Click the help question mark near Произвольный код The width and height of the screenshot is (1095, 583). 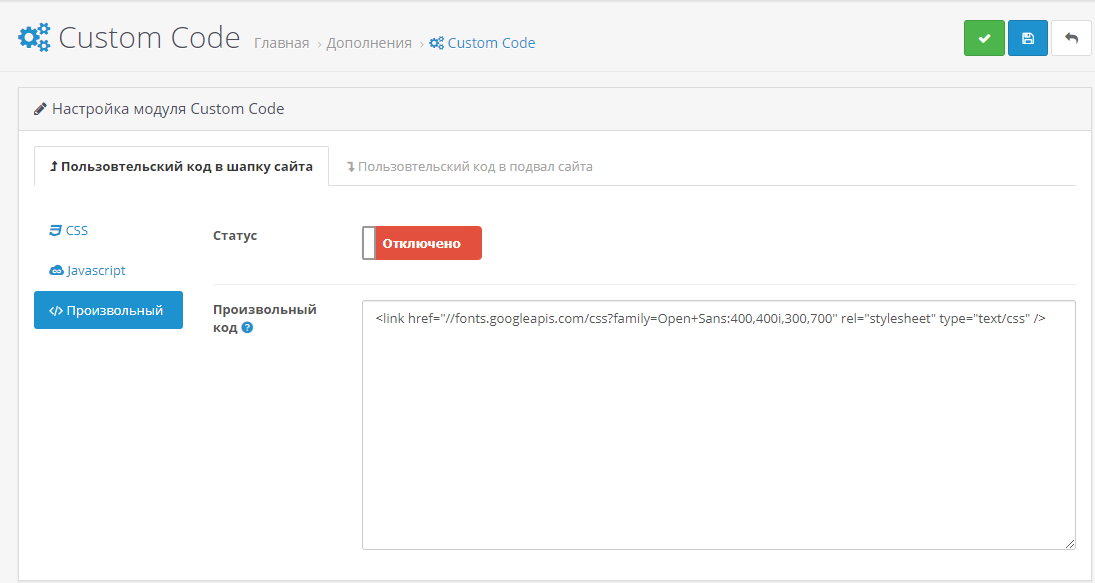click(x=247, y=327)
